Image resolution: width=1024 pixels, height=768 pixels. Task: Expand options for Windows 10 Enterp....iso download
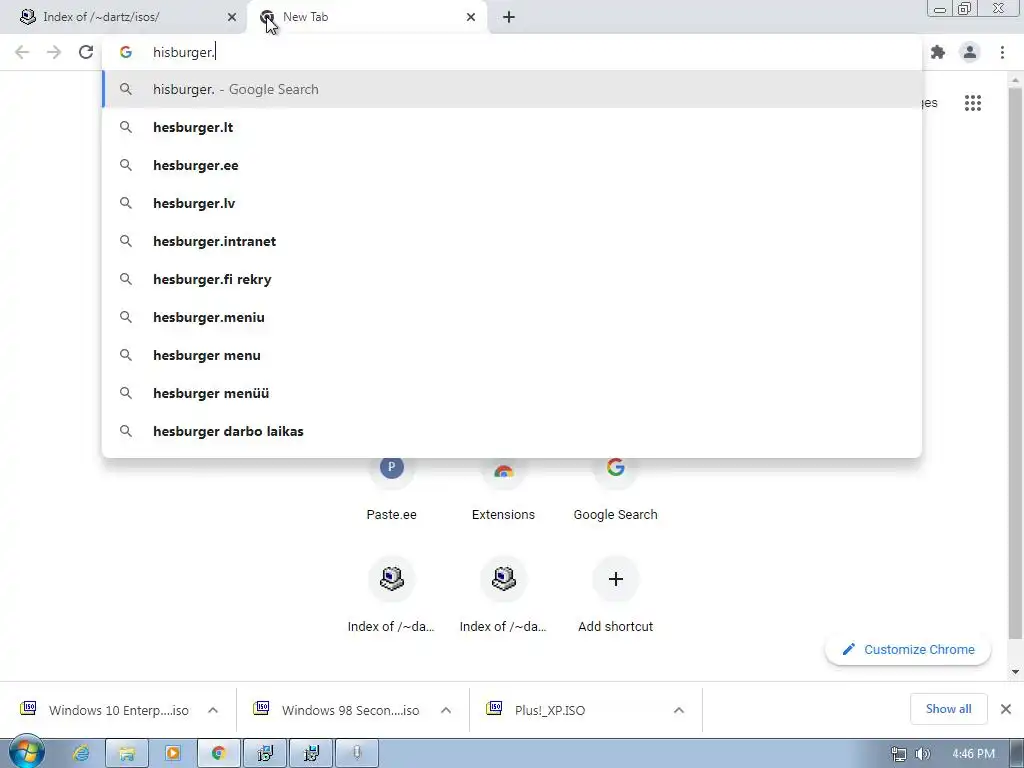tap(213, 710)
